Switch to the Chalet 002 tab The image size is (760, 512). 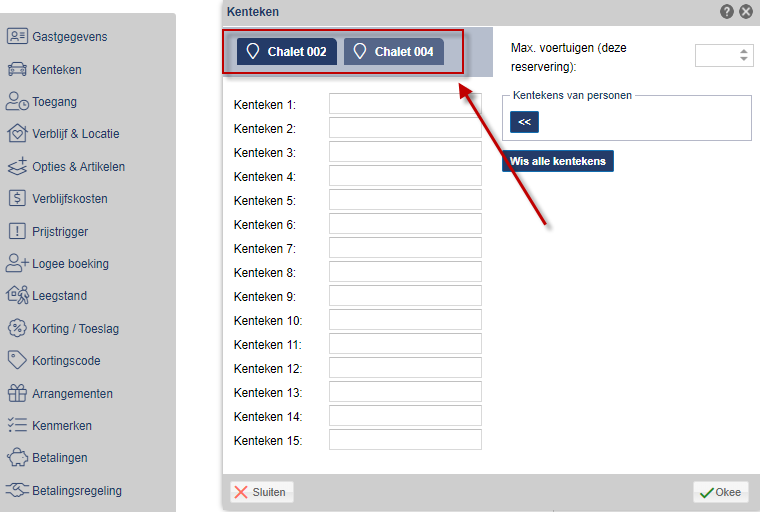pos(287,51)
